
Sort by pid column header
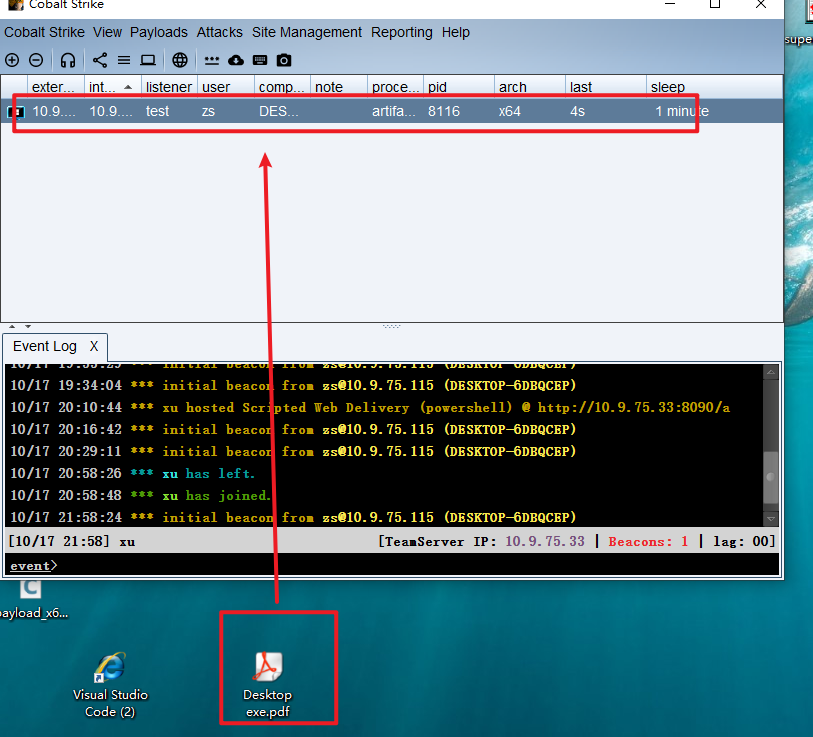coord(459,87)
